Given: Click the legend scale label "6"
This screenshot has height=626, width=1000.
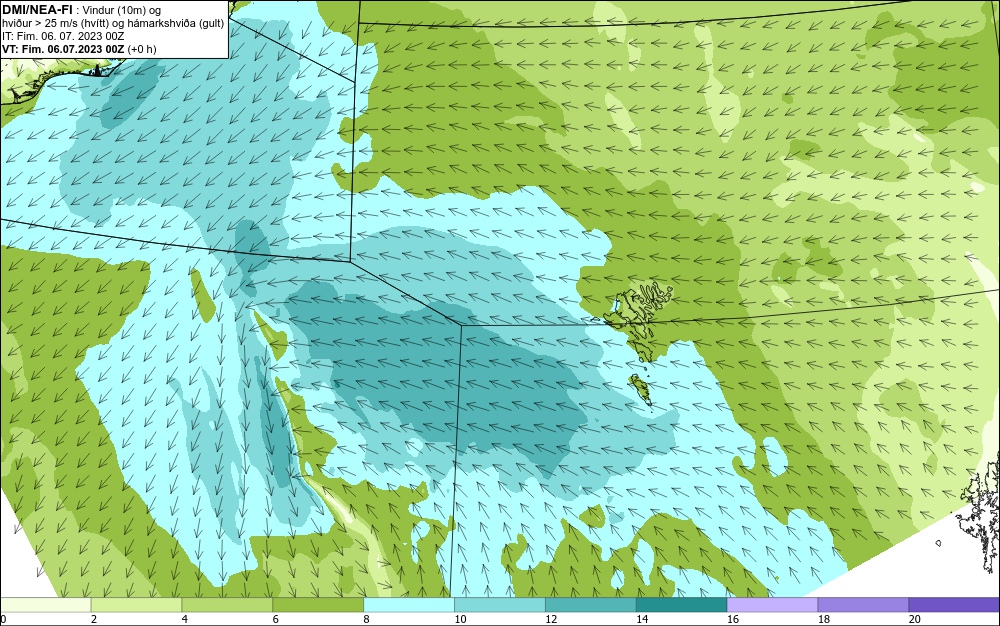Looking at the screenshot, I should [276, 619].
